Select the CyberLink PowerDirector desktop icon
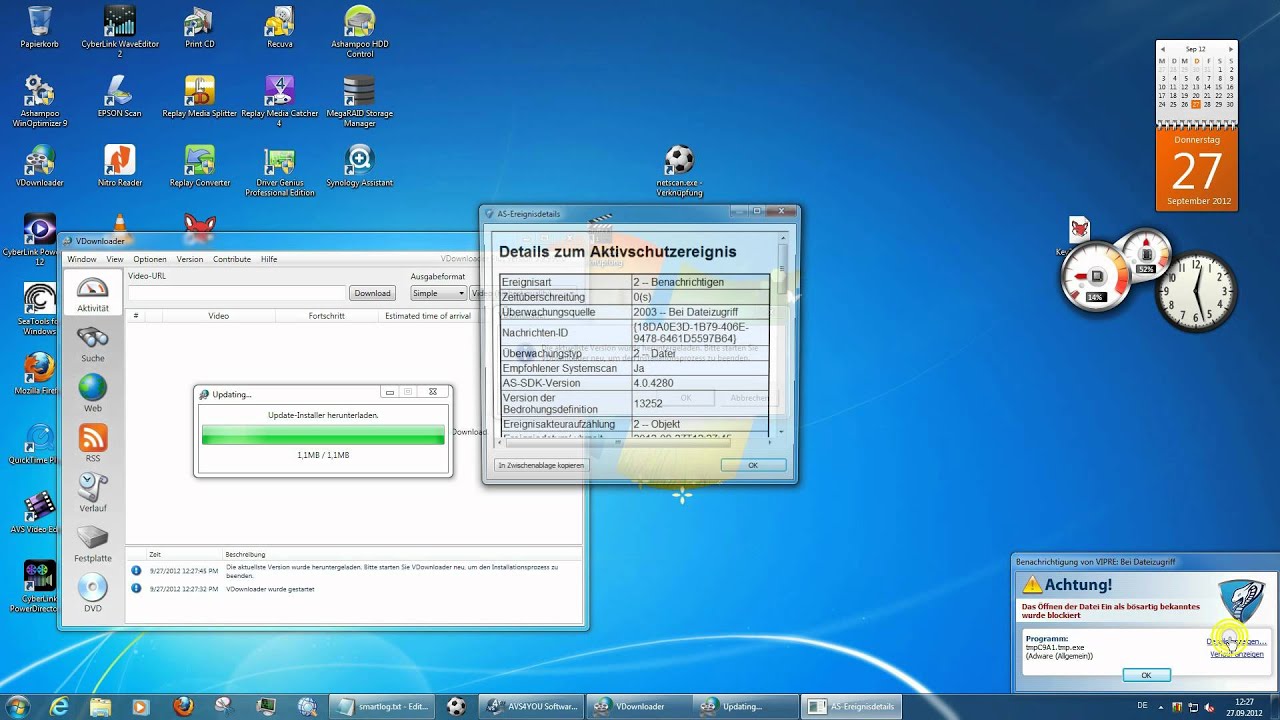Screen dimensions: 1280x720 point(38,587)
